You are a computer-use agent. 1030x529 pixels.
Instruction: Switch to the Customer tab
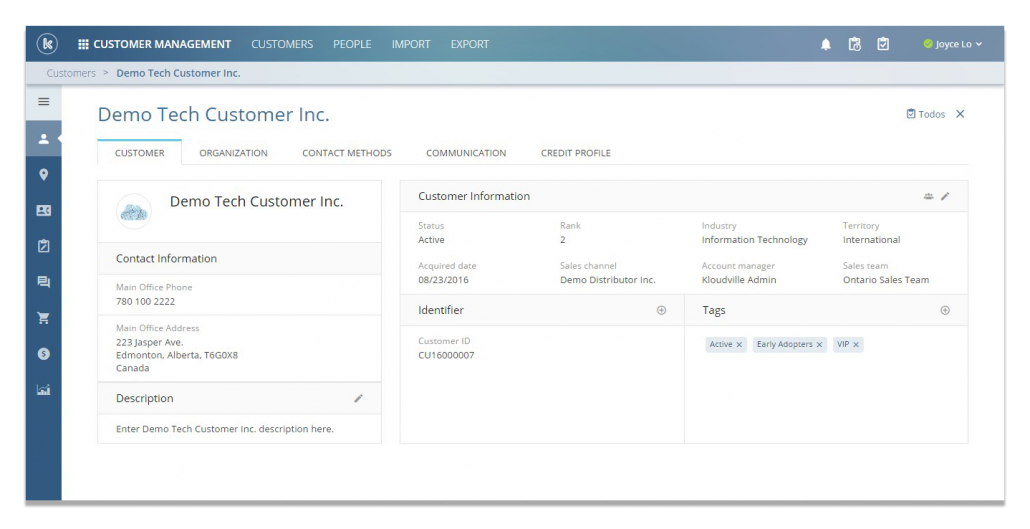point(139,152)
